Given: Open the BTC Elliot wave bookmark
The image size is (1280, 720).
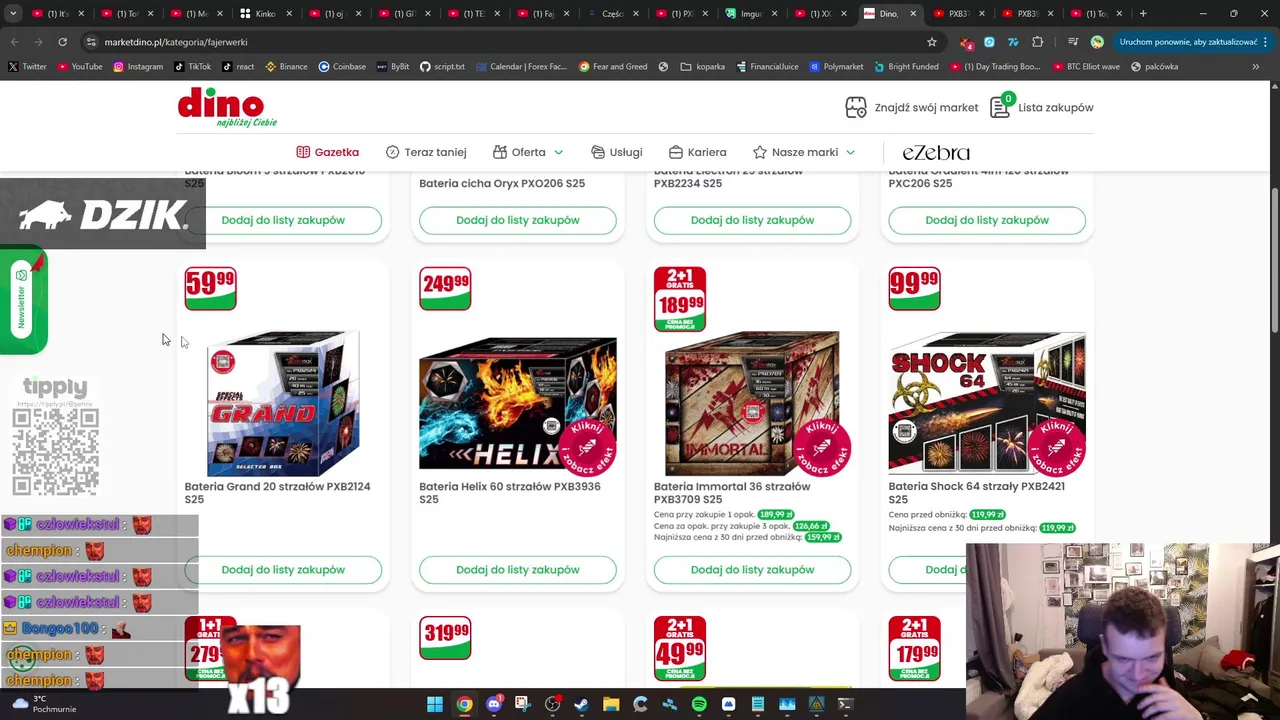Looking at the screenshot, I should tap(1085, 66).
